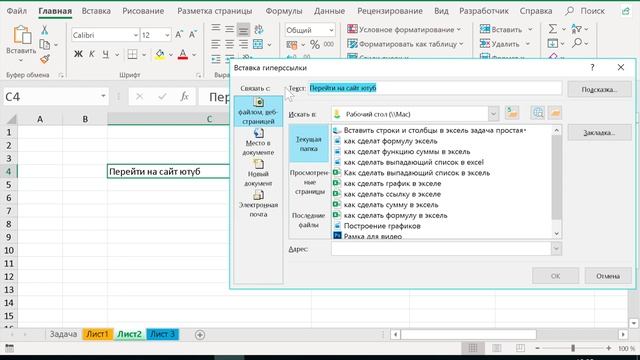Click the browse the web icon
The width and height of the screenshot is (640, 360).
coord(538,113)
